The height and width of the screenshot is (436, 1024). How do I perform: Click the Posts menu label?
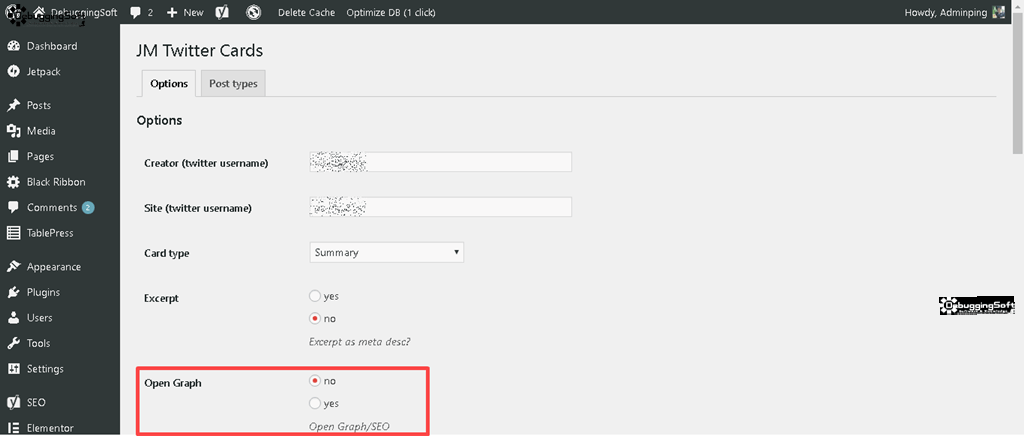pos(39,106)
